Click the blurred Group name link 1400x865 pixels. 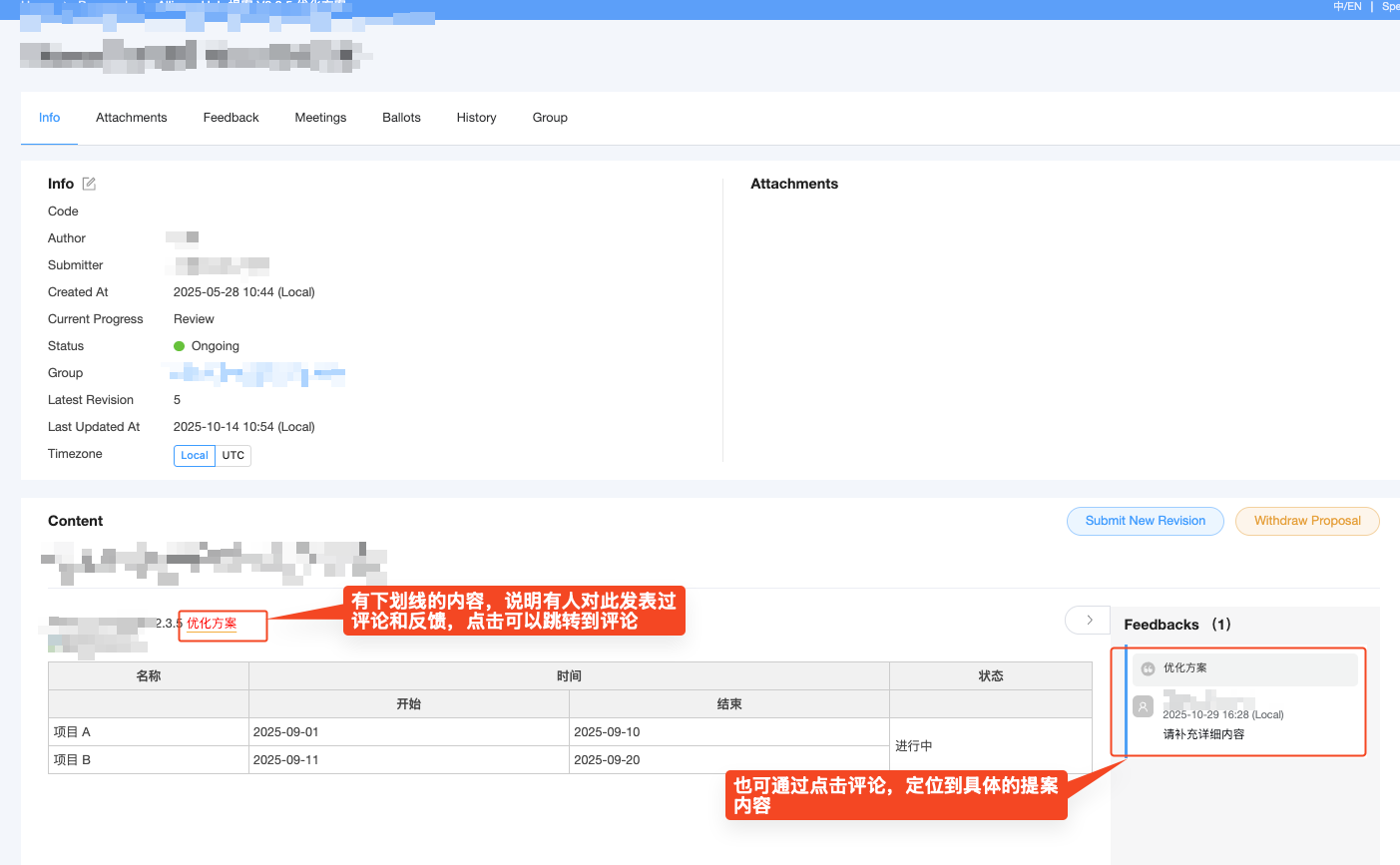(x=256, y=374)
